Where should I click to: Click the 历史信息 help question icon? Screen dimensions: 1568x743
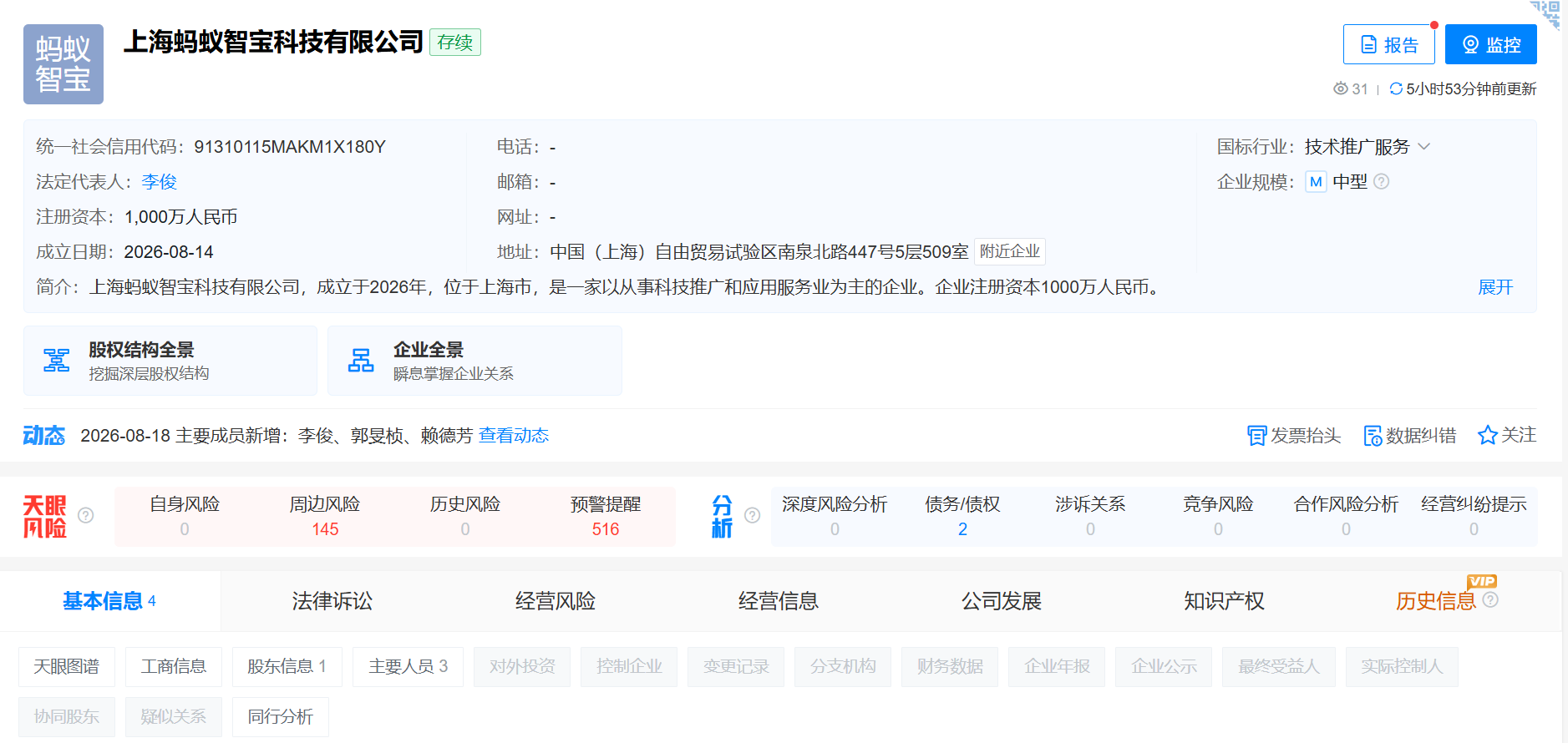(1490, 599)
